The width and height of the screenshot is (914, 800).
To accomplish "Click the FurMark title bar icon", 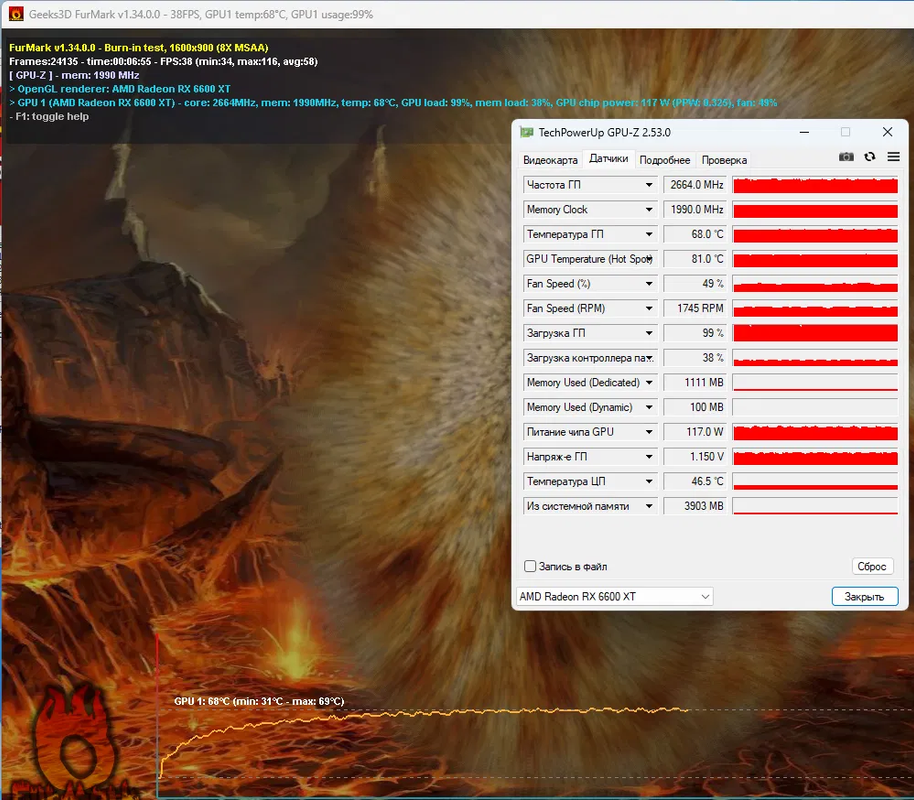I will (x=16, y=14).
